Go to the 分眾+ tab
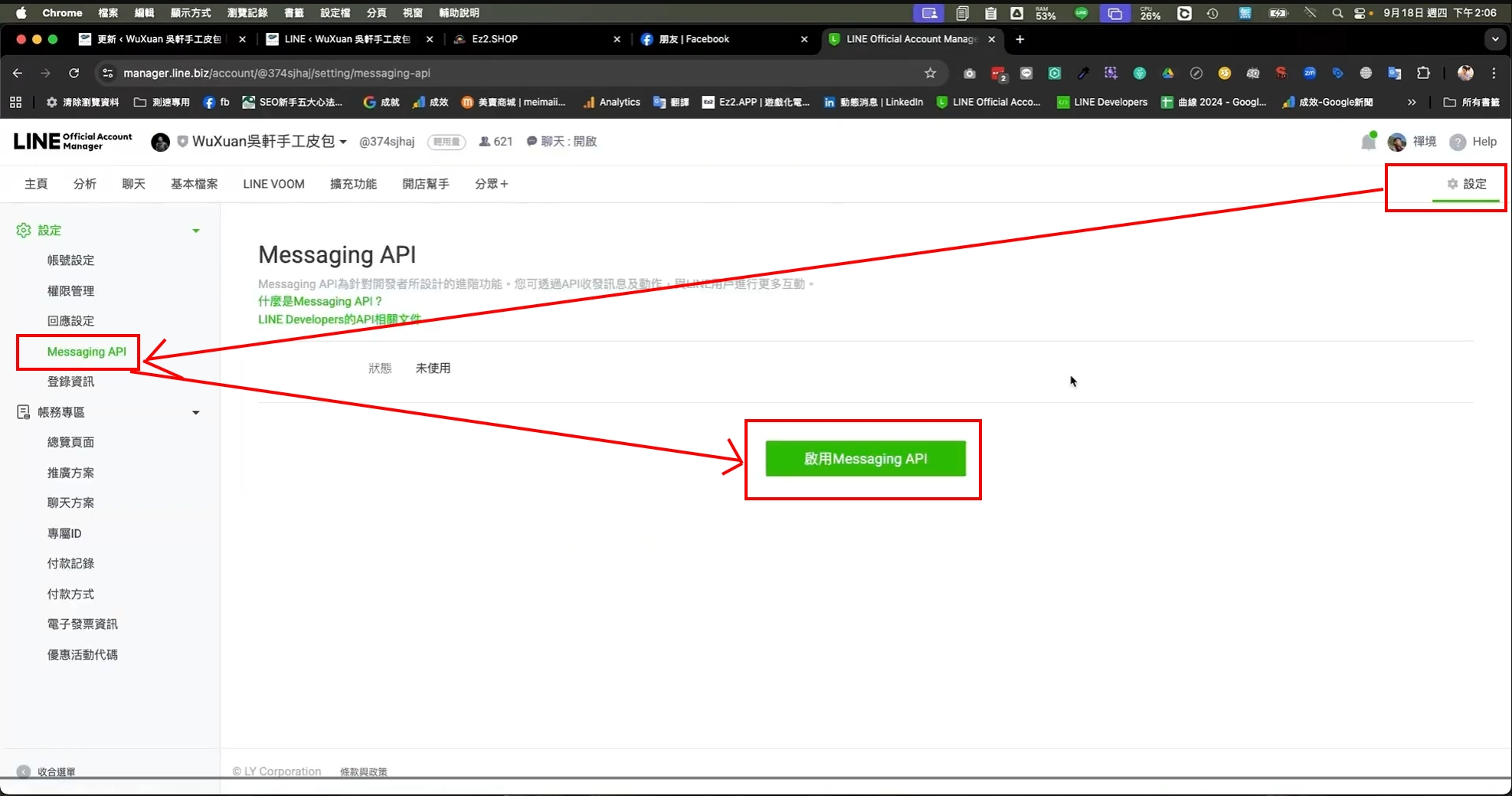 491,184
